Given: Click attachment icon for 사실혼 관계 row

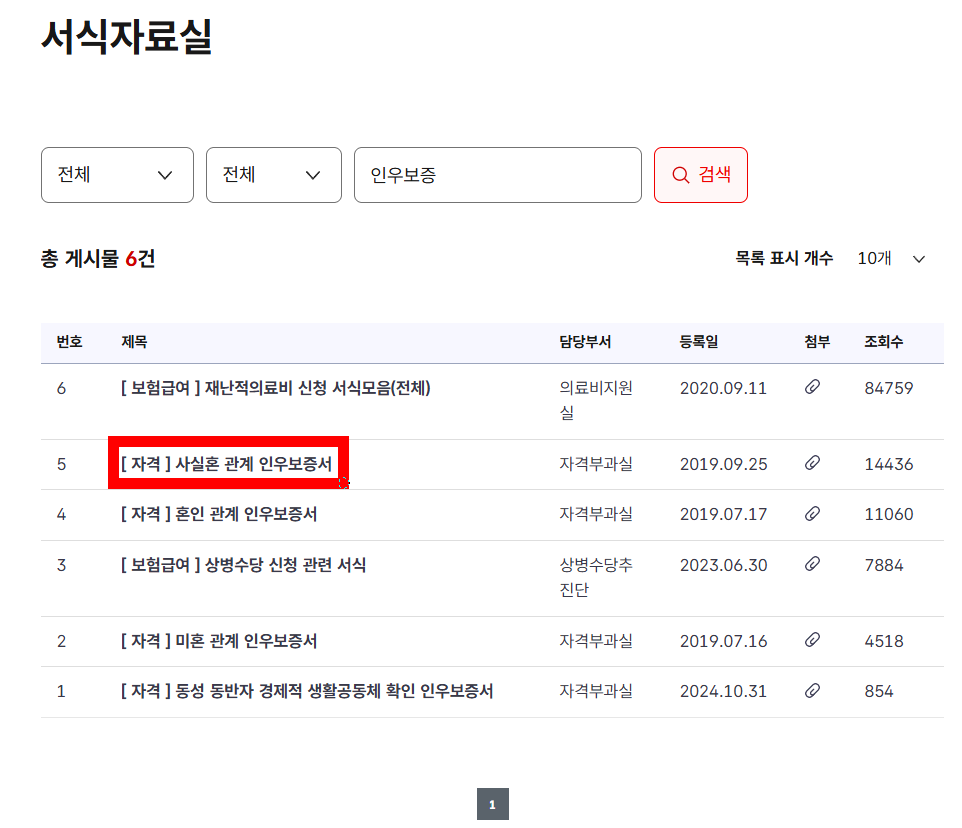Looking at the screenshot, I should pyautogui.click(x=812, y=463).
